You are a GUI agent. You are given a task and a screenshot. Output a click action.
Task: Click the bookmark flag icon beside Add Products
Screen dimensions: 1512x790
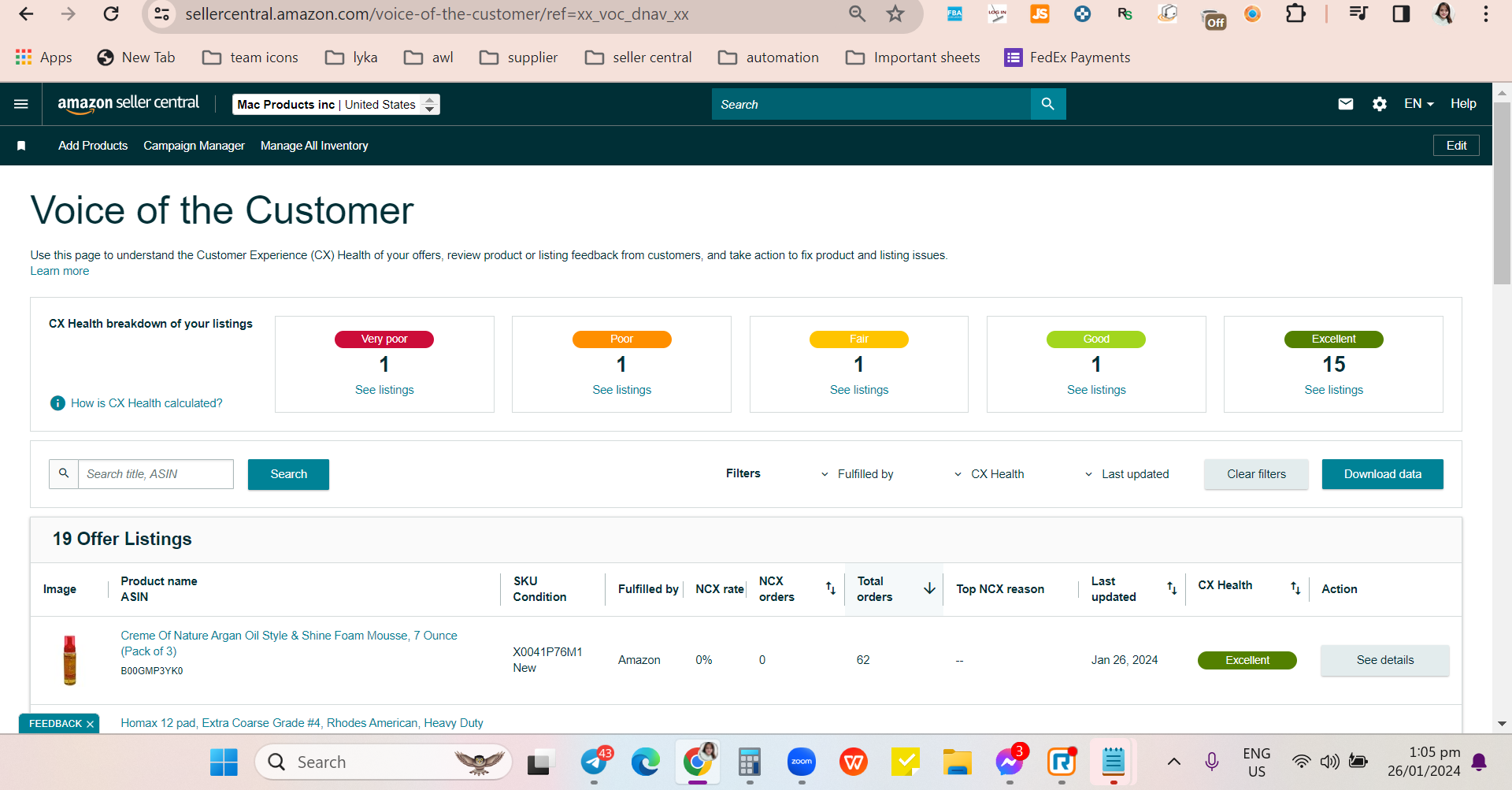(21, 146)
